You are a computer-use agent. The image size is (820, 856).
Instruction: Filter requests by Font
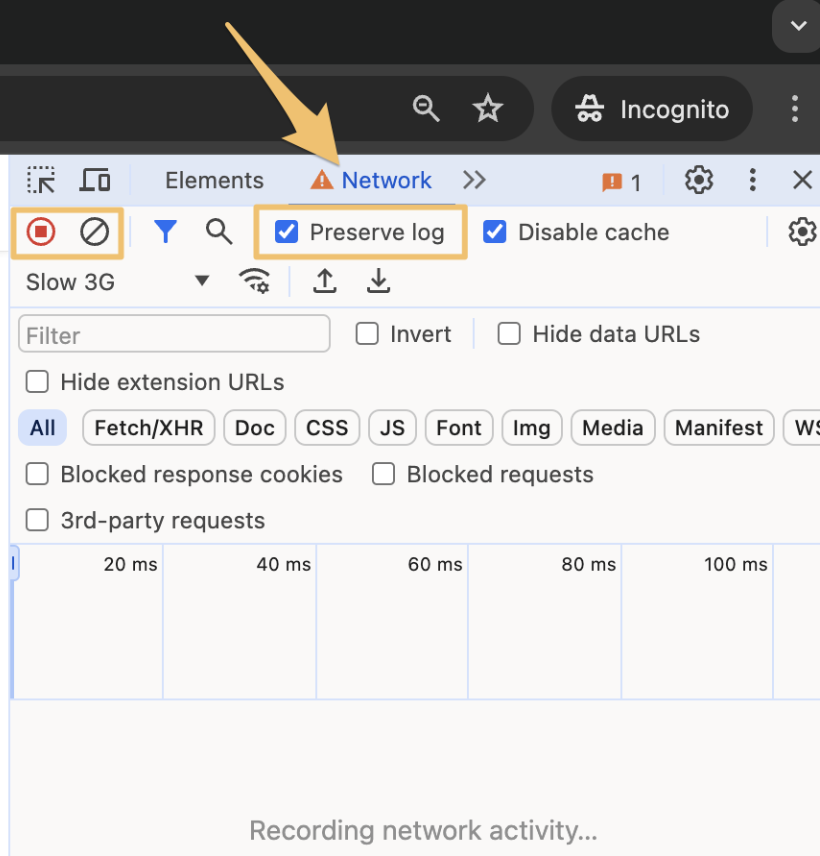coord(459,428)
